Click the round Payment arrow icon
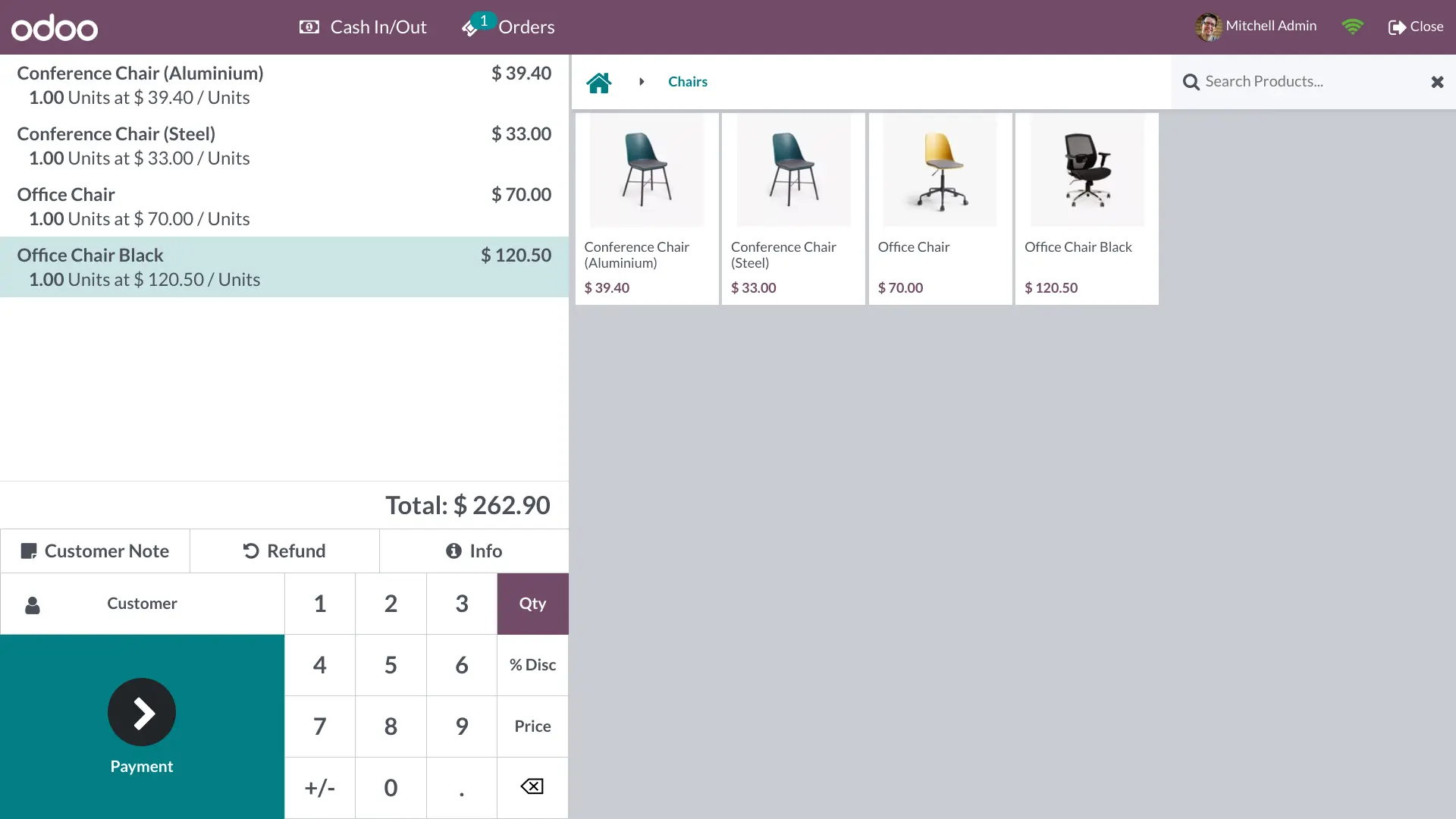The image size is (1456, 819). [142, 712]
